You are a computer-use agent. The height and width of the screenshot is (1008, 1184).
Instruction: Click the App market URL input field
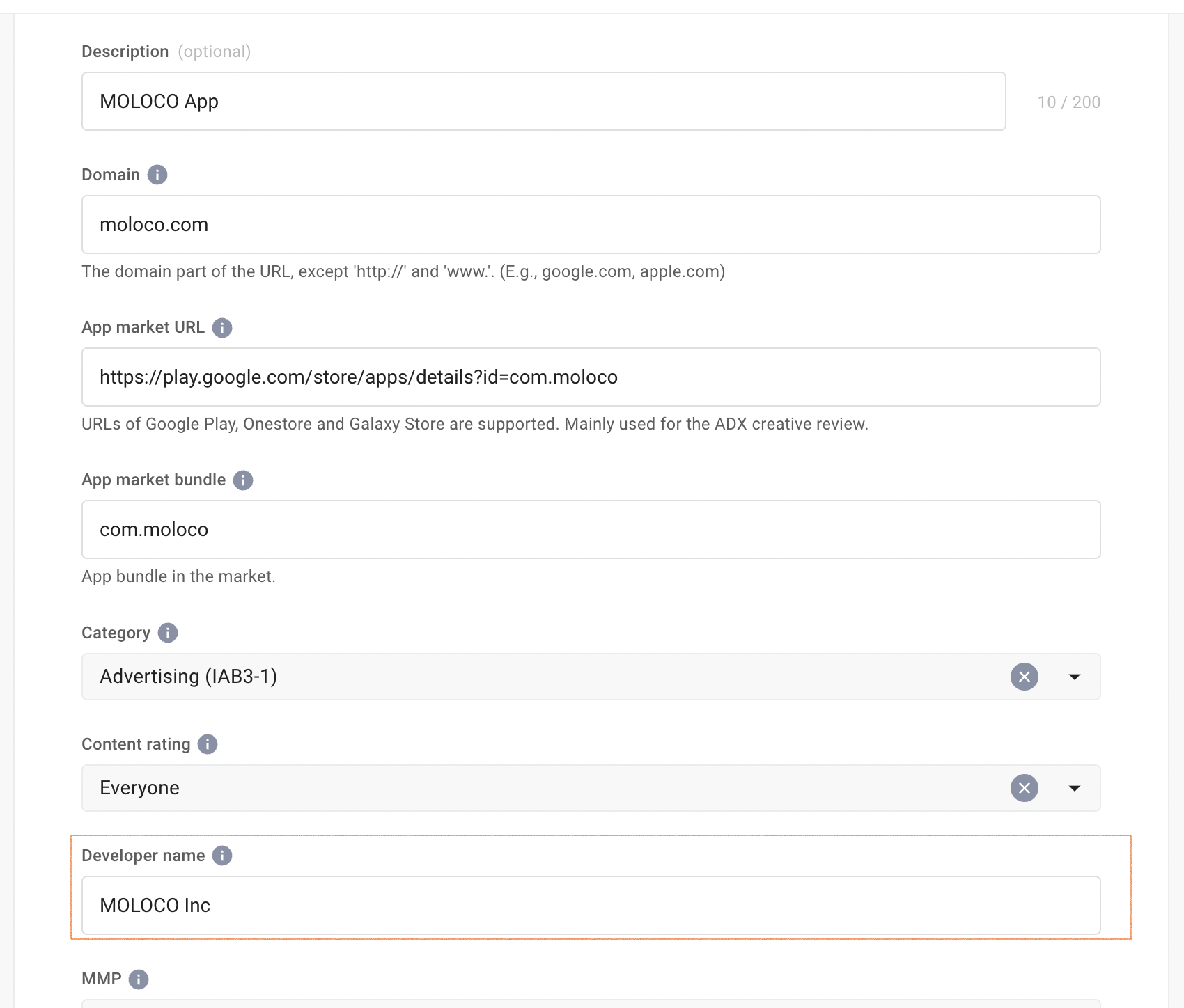(591, 377)
